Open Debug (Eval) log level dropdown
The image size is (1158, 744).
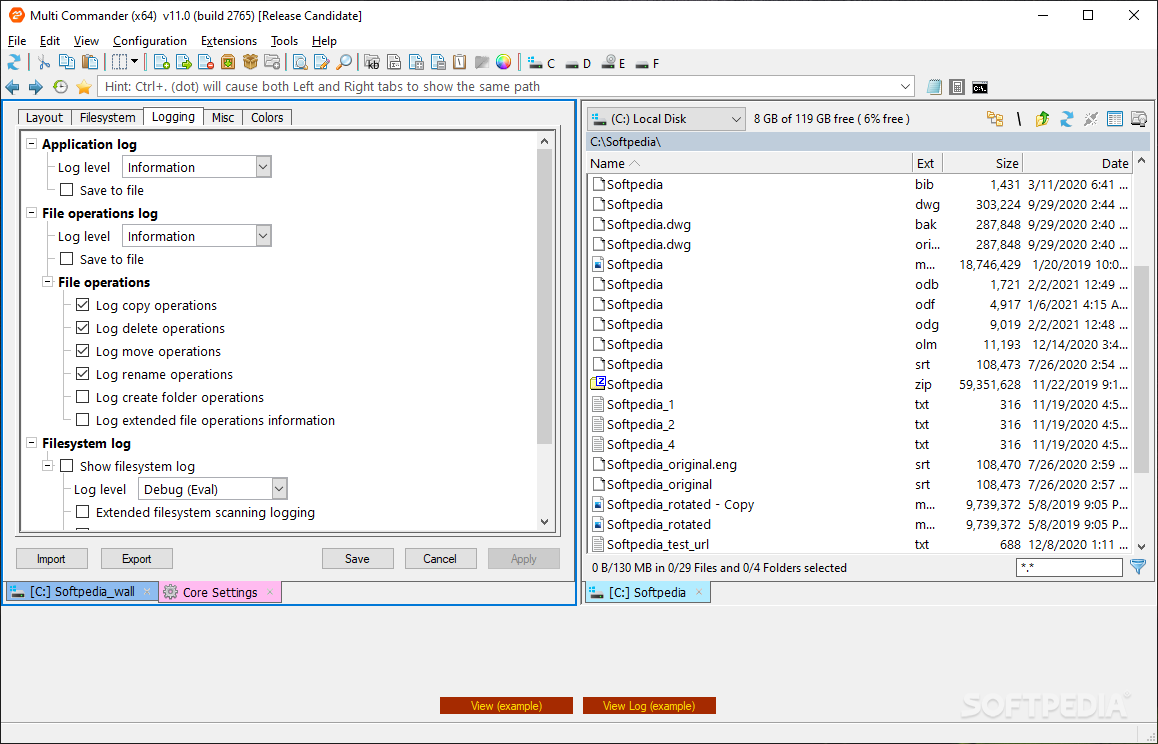pos(279,488)
